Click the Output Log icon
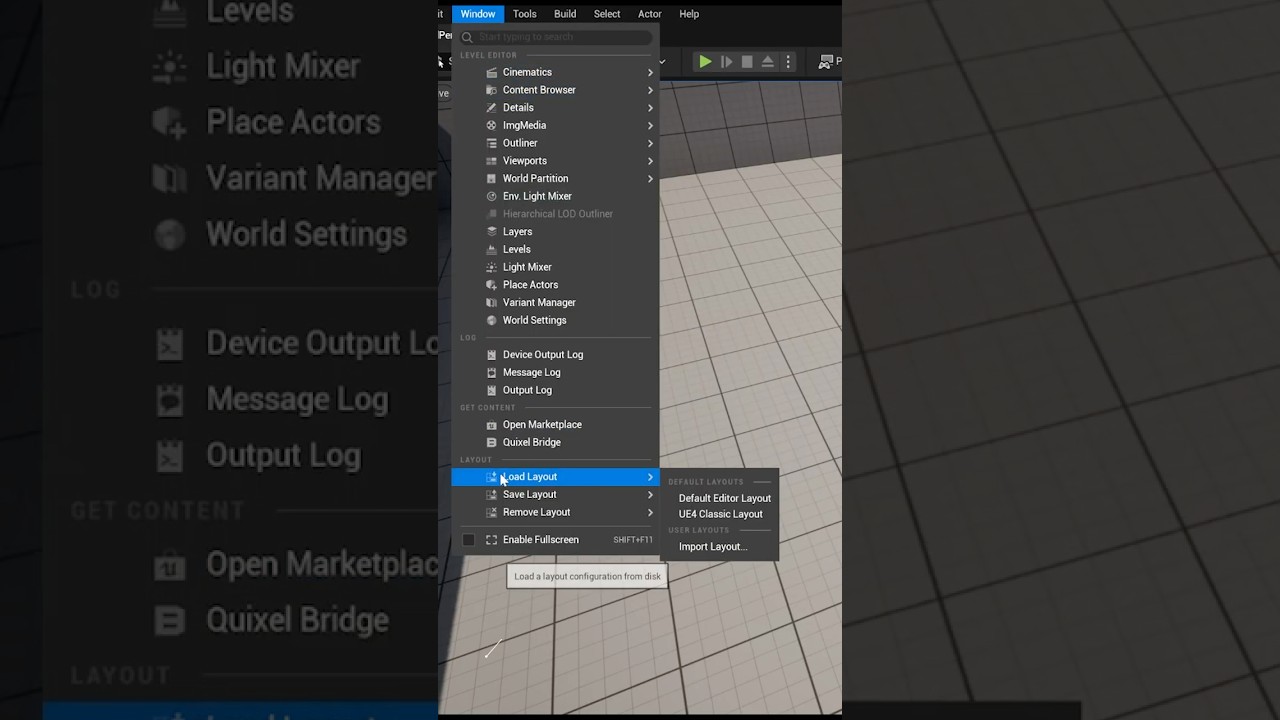 click(x=491, y=390)
